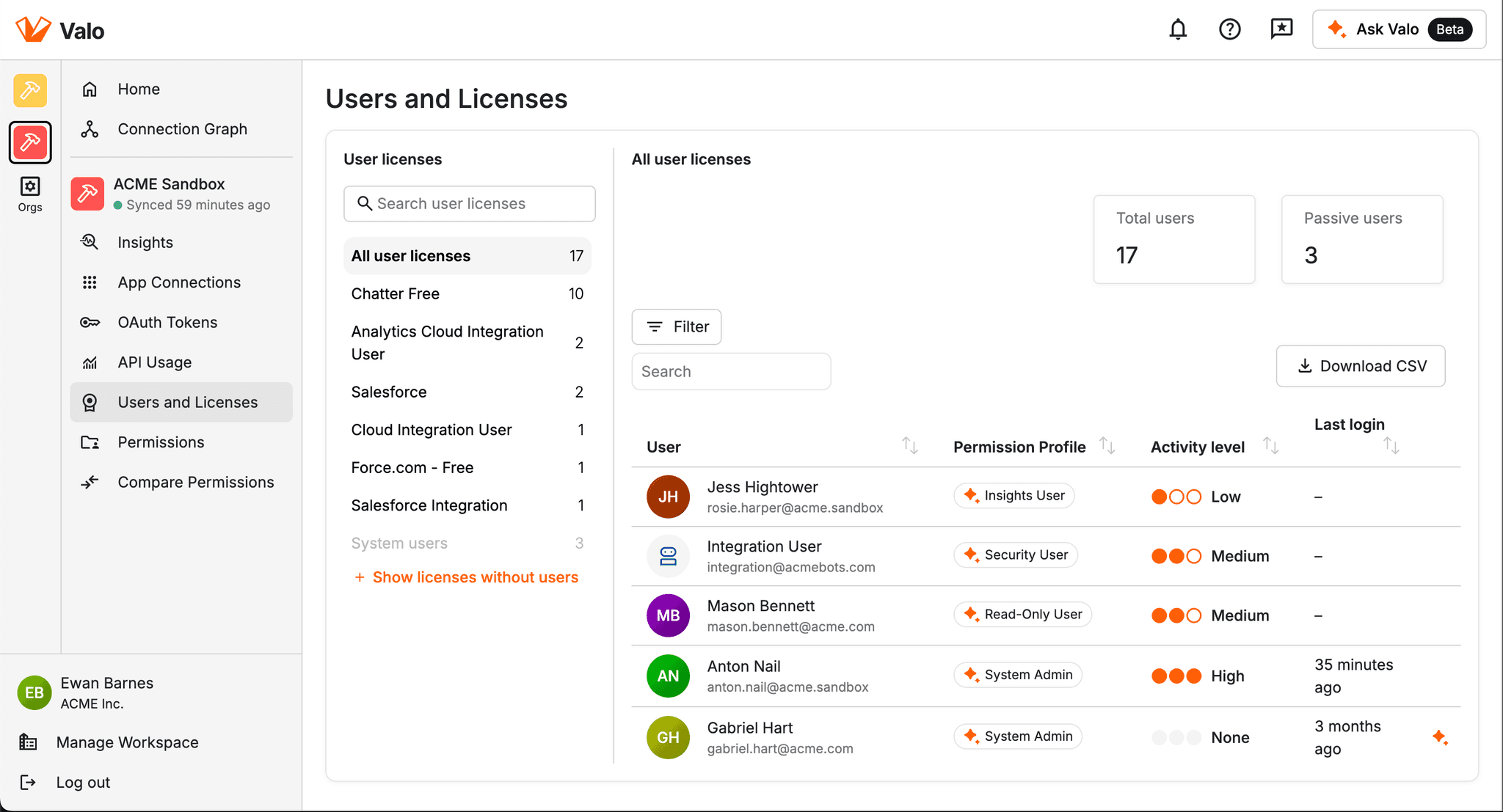Click the App Connections grid icon
This screenshot has height=812, width=1503.
[x=90, y=282]
